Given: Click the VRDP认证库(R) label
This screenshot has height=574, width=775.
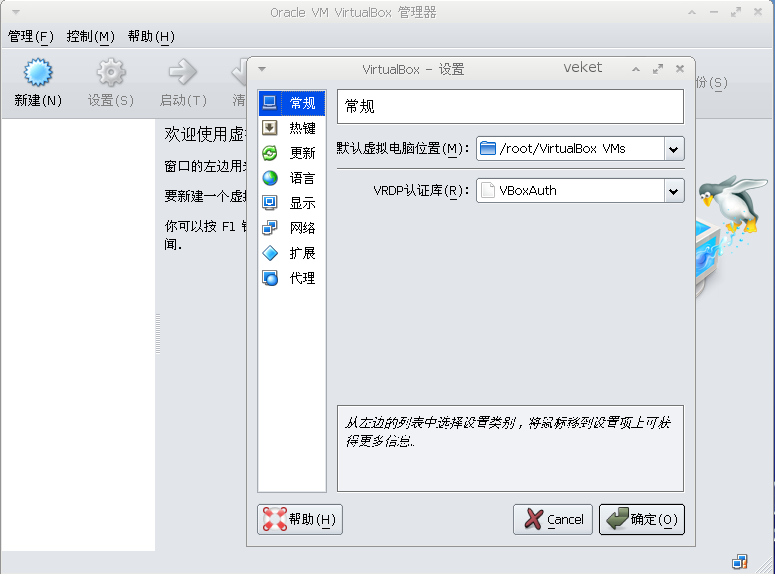Looking at the screenshot, I should 421,190.
